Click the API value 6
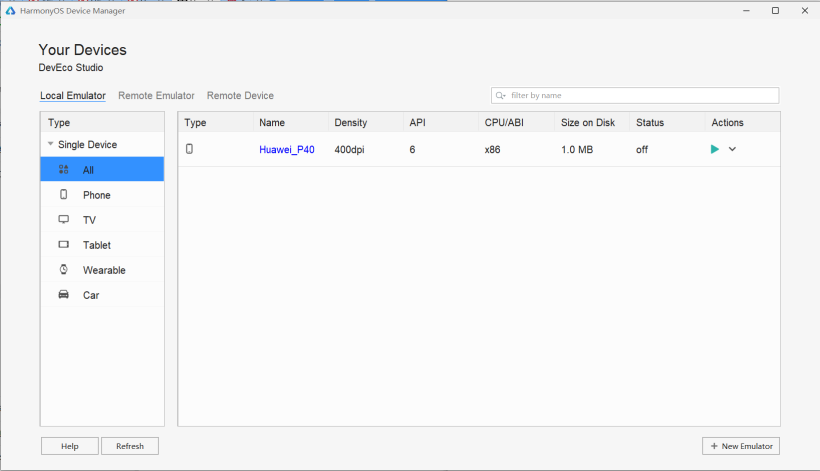Image resolution: width=820 pixels, height=471 pixels. (412, 150)
